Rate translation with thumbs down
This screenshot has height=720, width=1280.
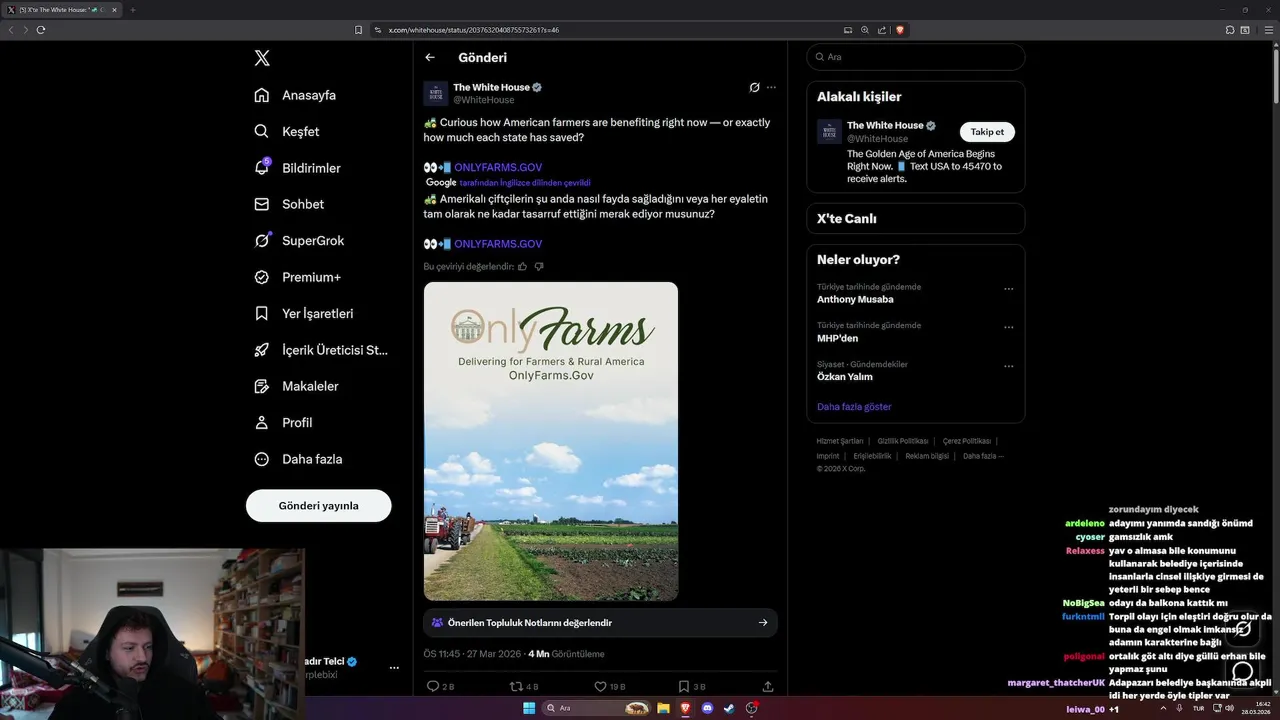tap(539, 267)
